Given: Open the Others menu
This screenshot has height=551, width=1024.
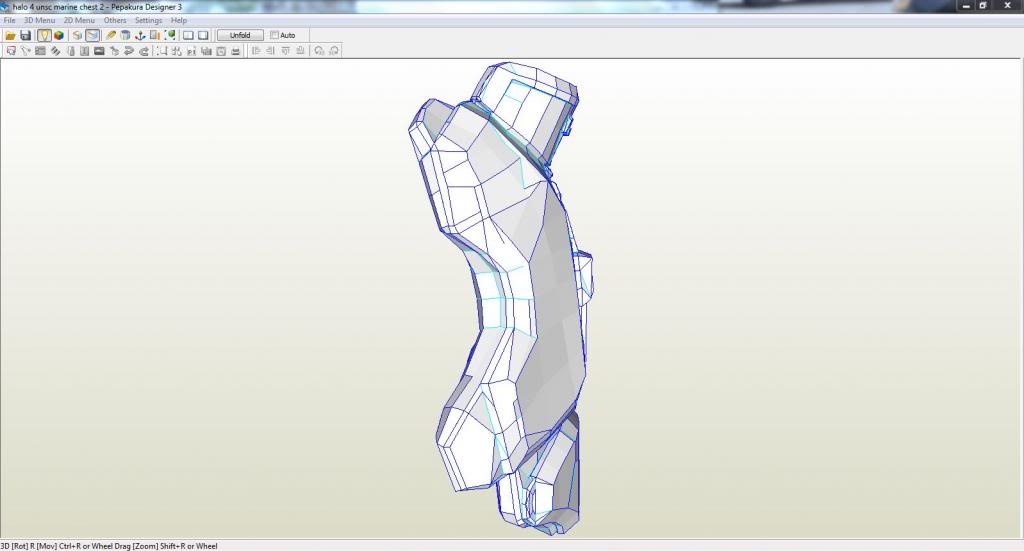Looking at the screenshot, I should [115, 20].
